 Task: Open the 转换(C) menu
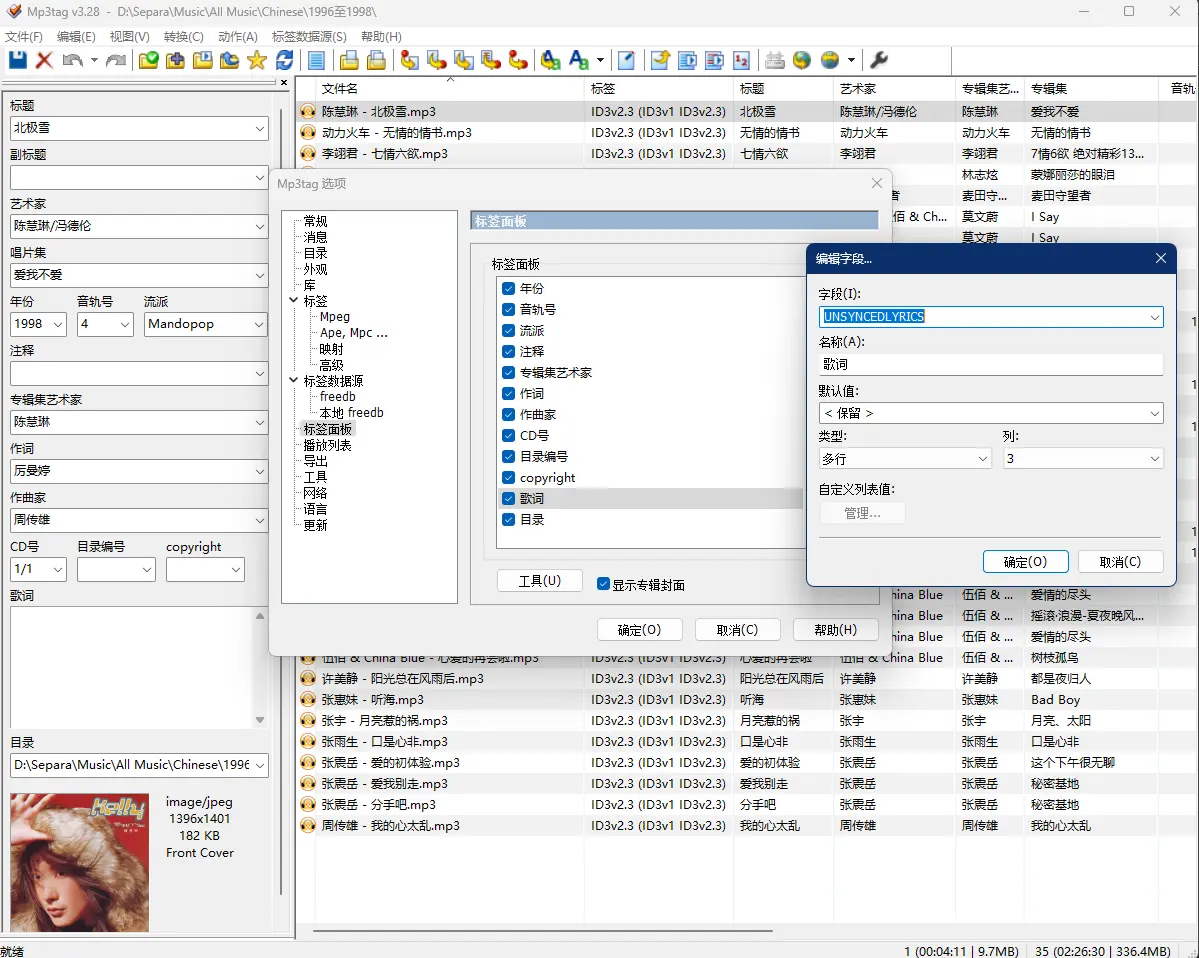point(183,37)
